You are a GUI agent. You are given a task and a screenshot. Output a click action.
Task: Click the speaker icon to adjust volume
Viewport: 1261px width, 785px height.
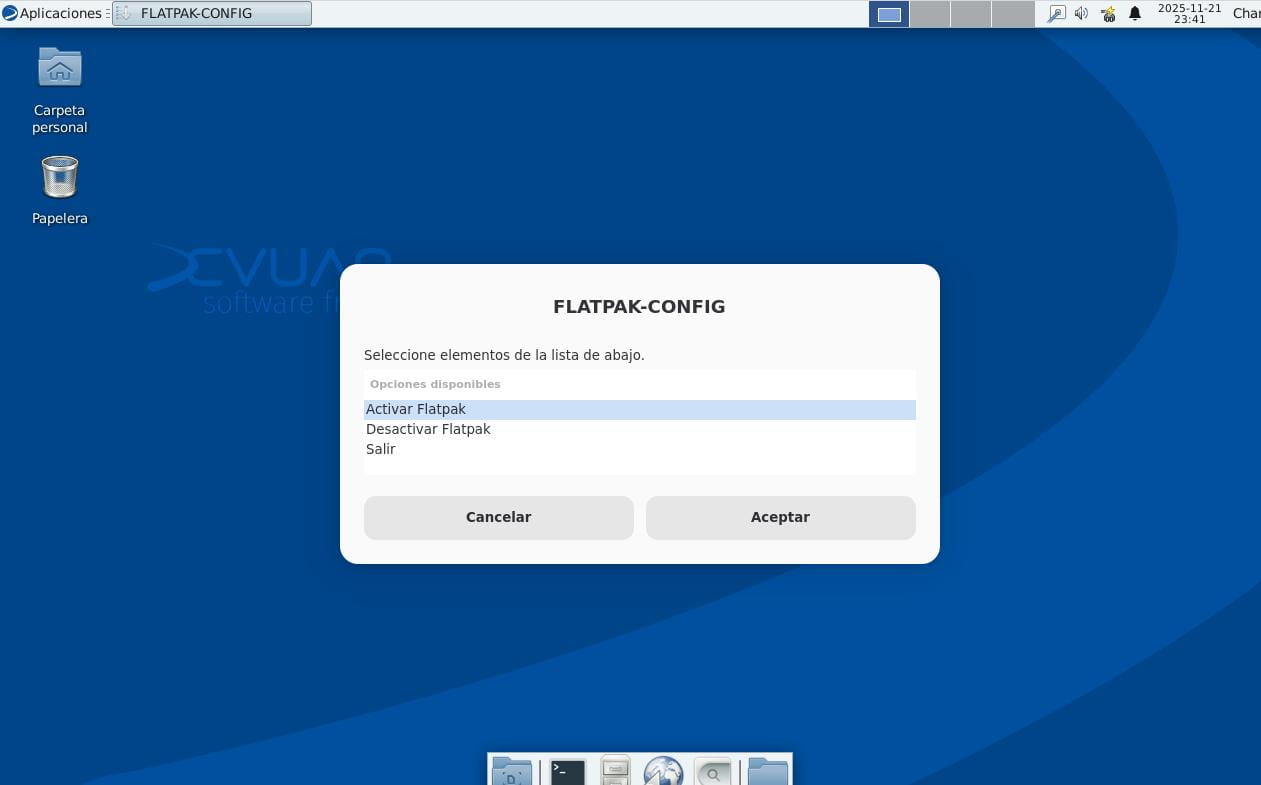pos(1081,13)
